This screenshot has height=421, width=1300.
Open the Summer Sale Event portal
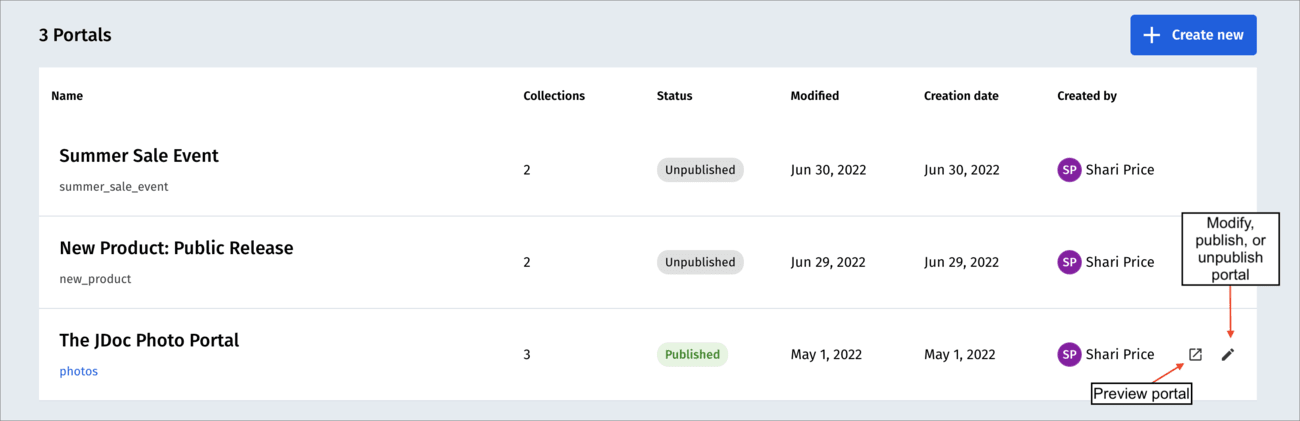(x=138, y=156)
